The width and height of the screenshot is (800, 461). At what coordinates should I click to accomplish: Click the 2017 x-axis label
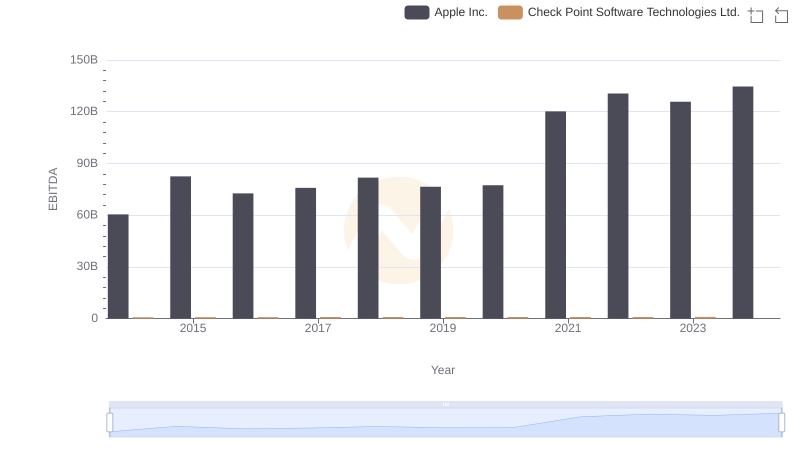point(318,328)
